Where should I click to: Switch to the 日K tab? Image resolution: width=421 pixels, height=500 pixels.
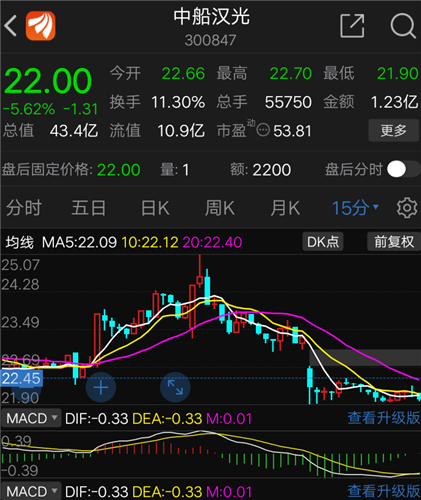click(x=155, y=208)
